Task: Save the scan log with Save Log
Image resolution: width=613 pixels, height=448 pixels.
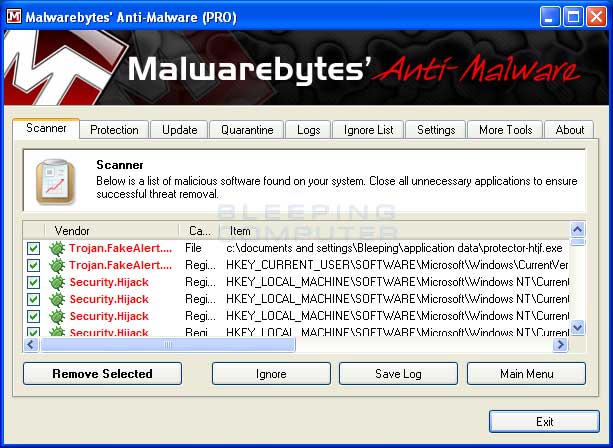Action: coord(398,374)
